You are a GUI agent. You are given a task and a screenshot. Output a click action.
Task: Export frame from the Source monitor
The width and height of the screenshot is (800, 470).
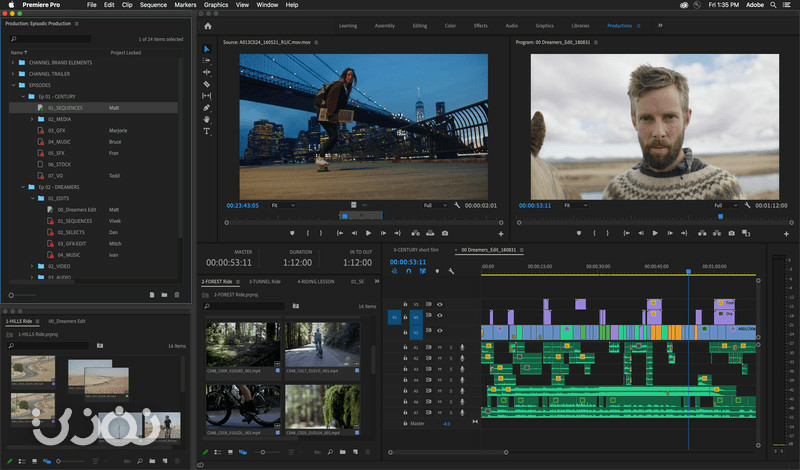coord(445,233)
